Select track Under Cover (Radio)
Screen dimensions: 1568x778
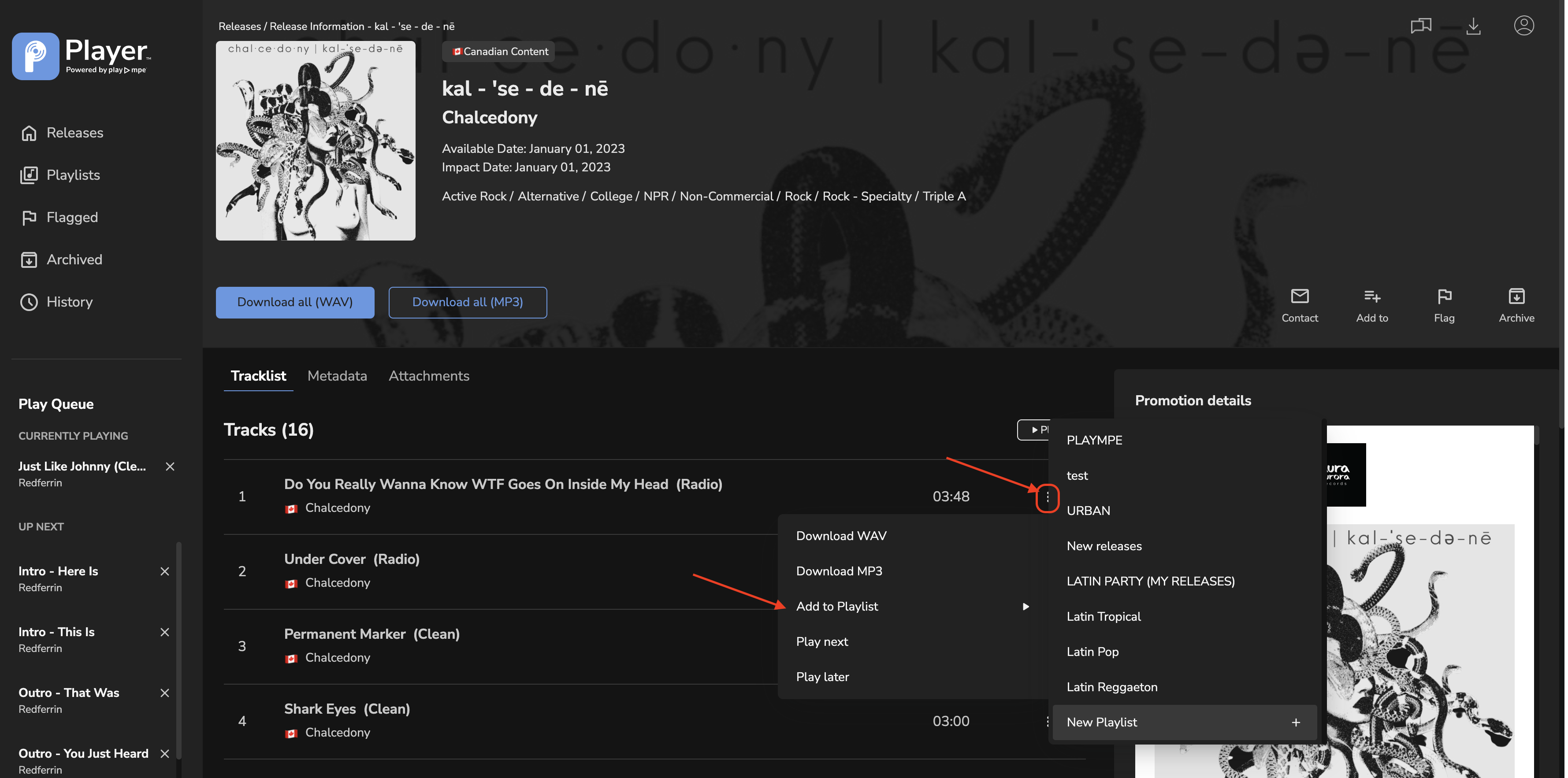[x=352, y=559]
